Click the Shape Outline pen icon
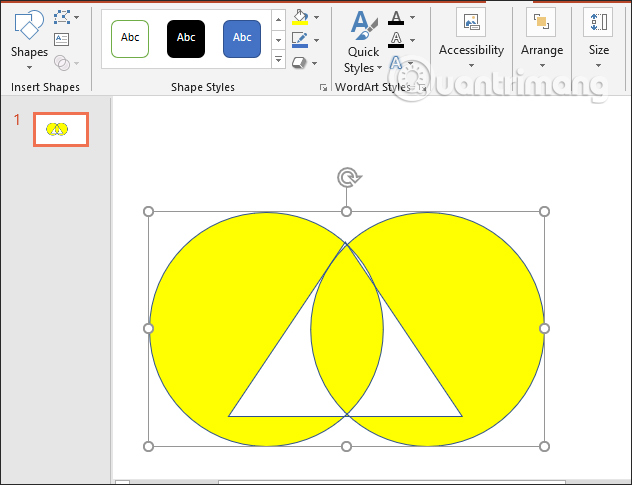The width and height of the screenshot is (632, 485). coord(299,40)
